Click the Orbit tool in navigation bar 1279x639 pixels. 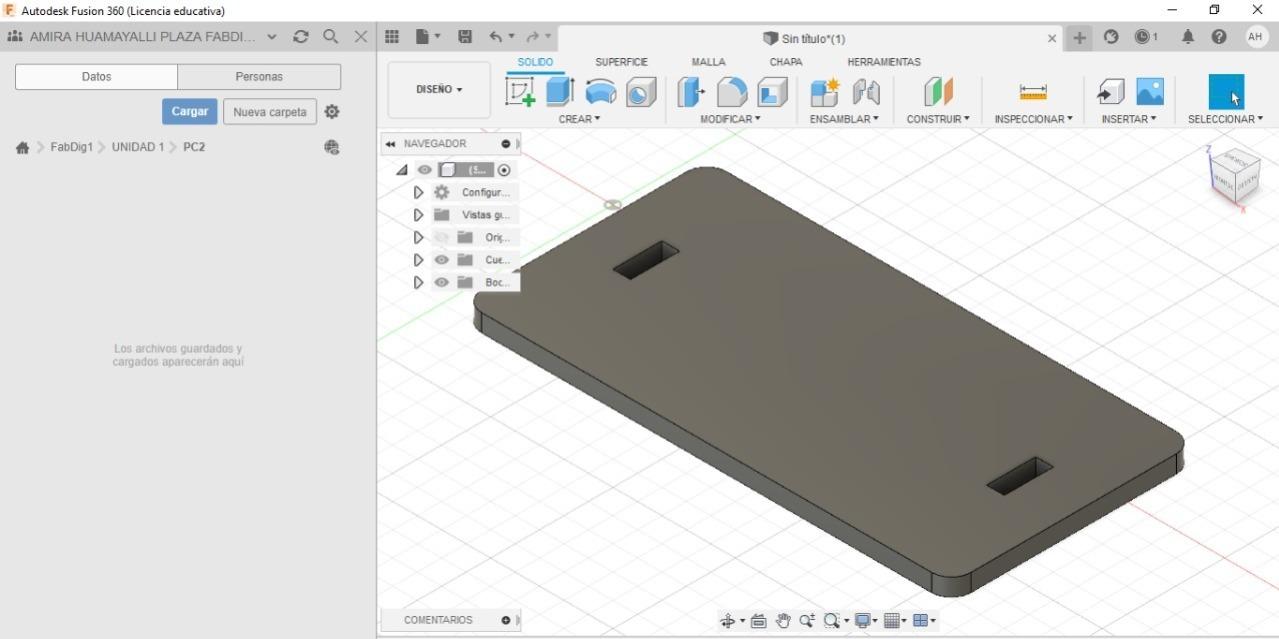pos(728,621)
